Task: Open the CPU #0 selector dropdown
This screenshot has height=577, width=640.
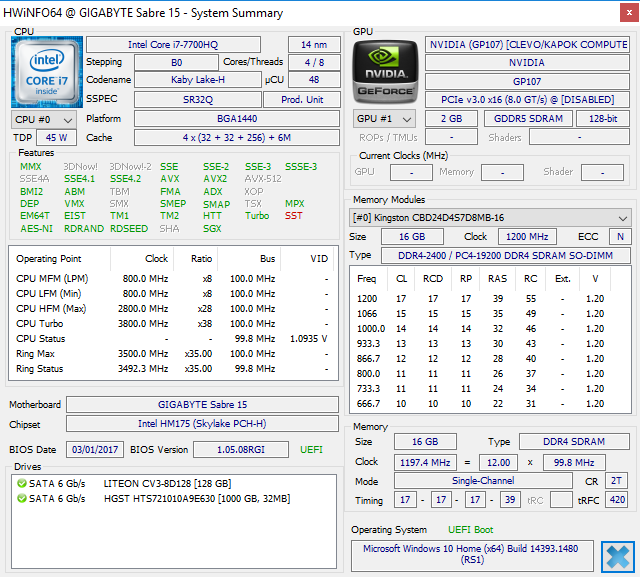Action: [x=44, y=120]
